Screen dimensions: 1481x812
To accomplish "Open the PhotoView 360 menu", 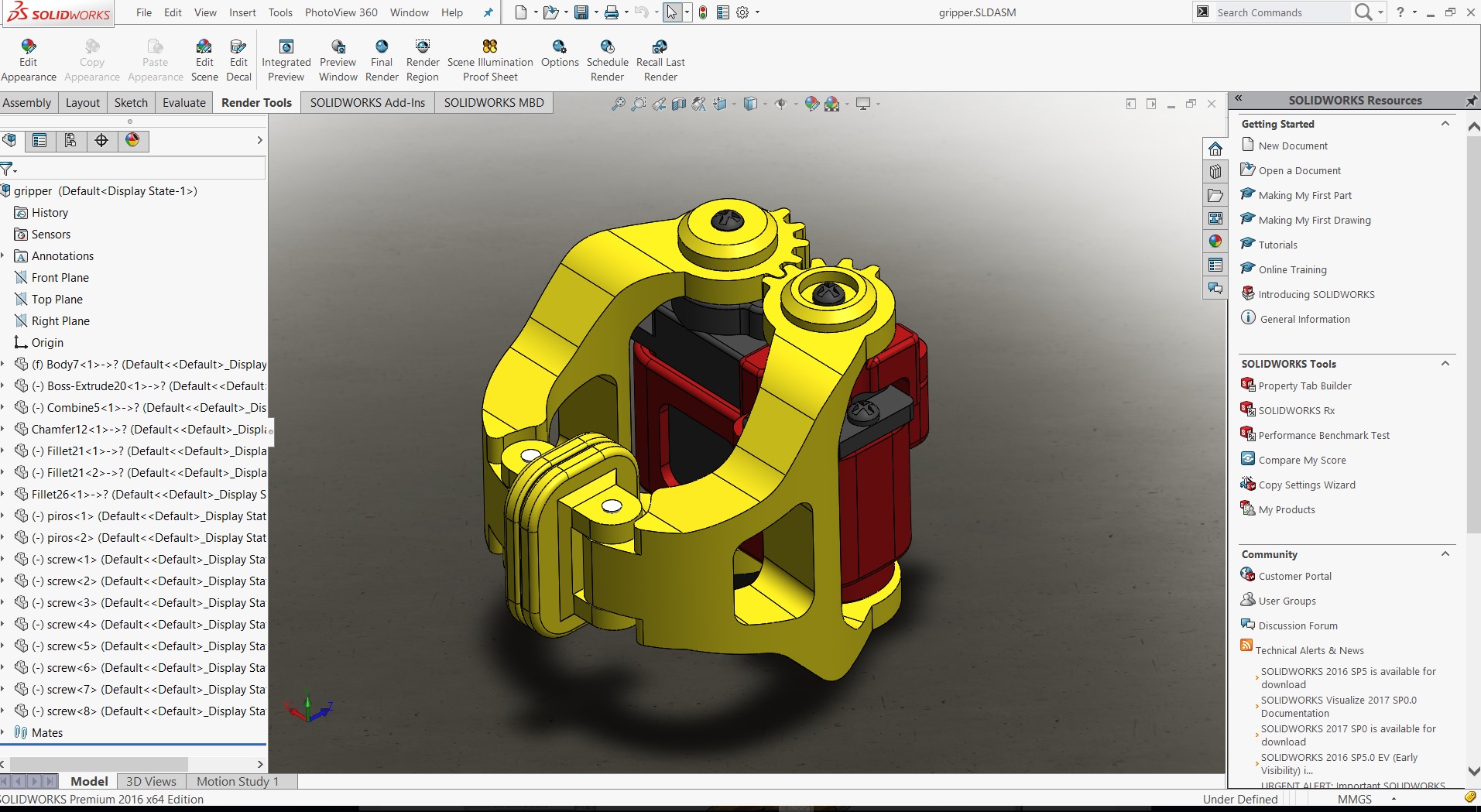I will coord(341,12).
